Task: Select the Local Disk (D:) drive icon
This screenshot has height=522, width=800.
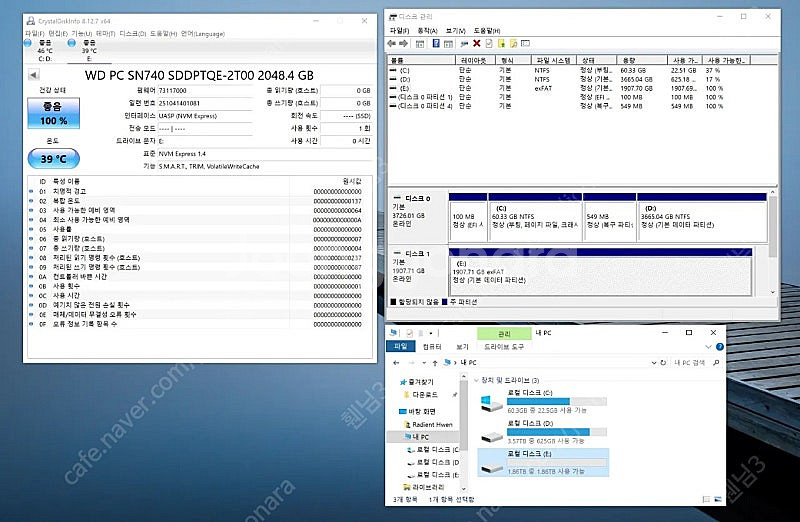Action: point(491,435)
